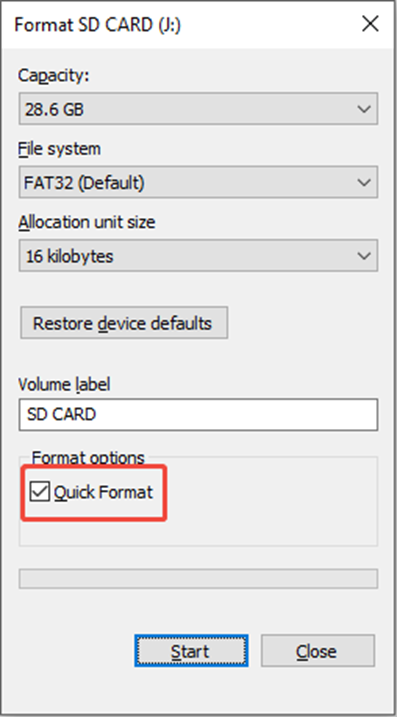Viewport: 397px width, 717px height.
Task: Click Restore device defaults
Action: 124,323
